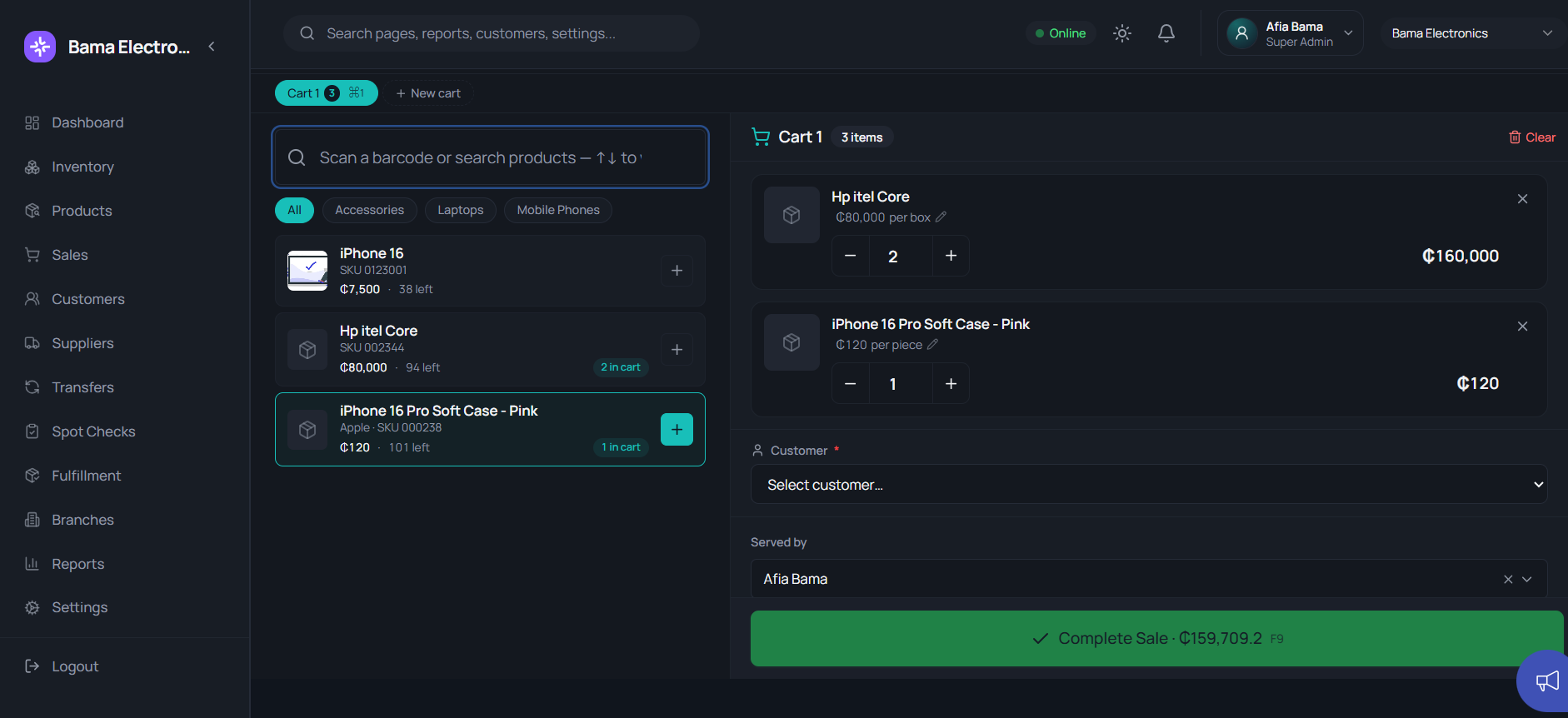Click the Logout icon
The width and height of the screenshot is (1568, 718).
tap(32, 666)
